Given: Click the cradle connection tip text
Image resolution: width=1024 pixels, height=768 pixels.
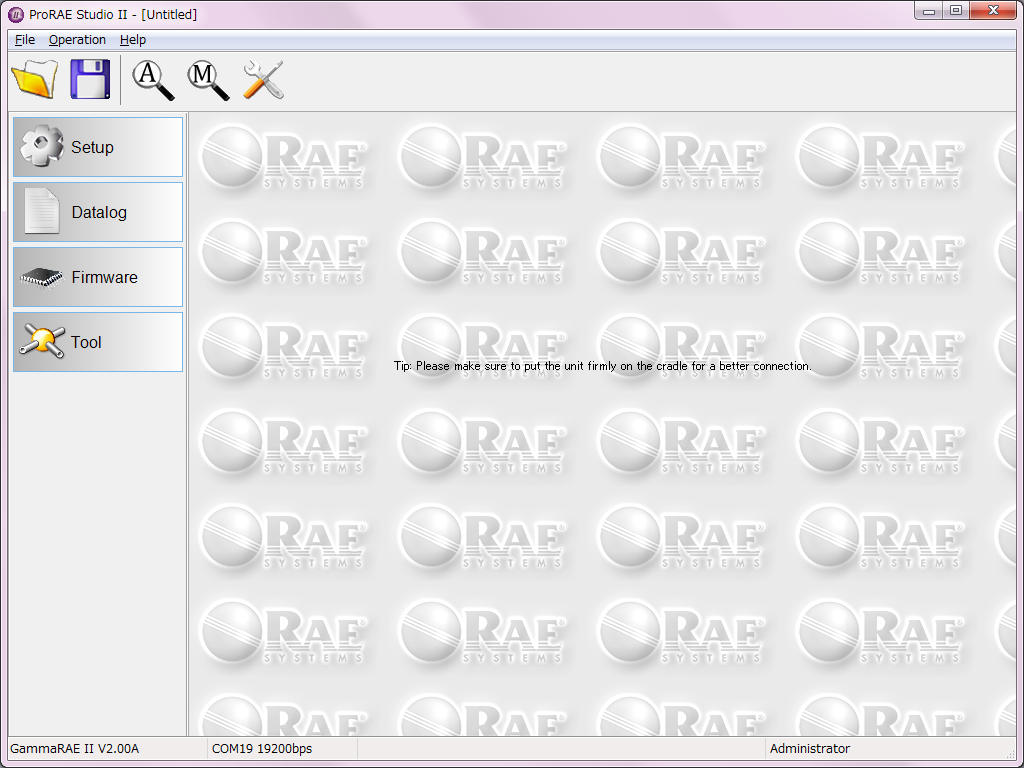Looking at the screenshot, I should pyautogui.click(x=602, y=366).
